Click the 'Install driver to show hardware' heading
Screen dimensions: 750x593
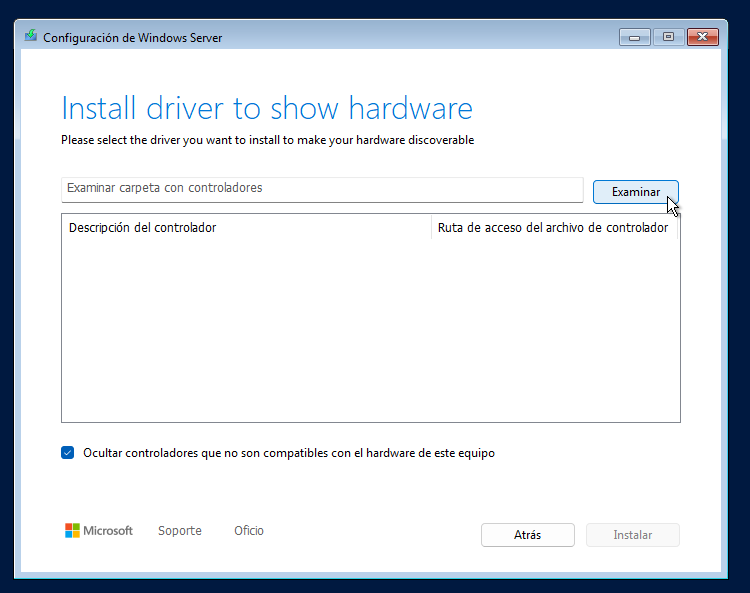pyautogui.click(x=267, y=108)
